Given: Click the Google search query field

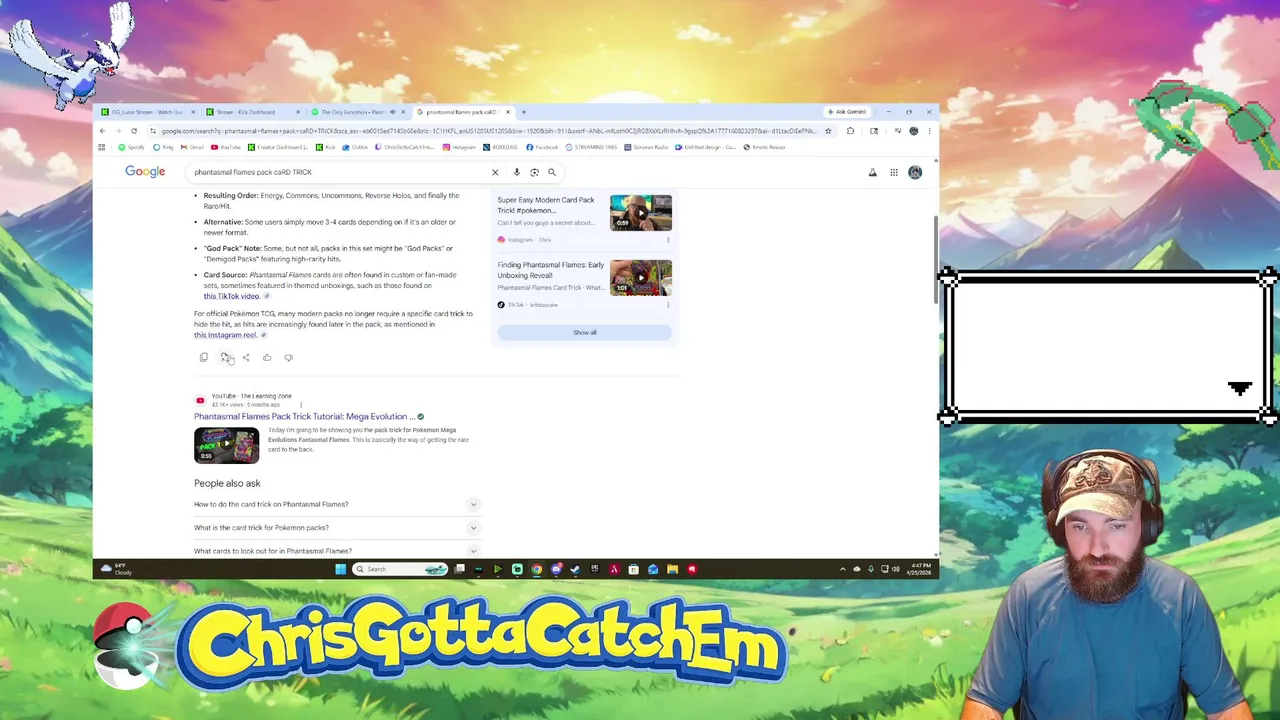Looking at the screenshot, I should pyautogui.click(x=340, y=172).
